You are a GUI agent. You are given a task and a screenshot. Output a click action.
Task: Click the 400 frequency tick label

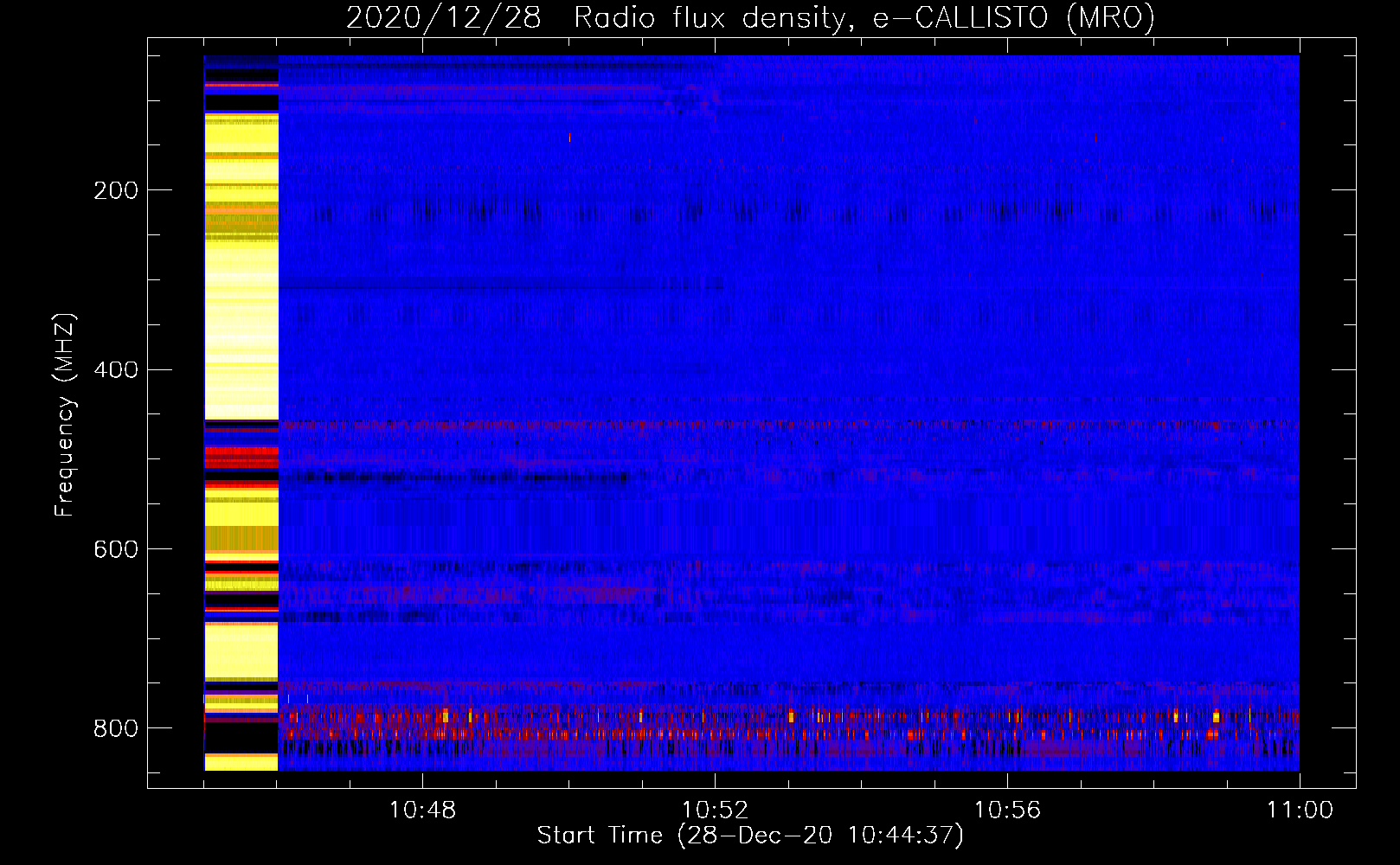click(x=116, y=370)
